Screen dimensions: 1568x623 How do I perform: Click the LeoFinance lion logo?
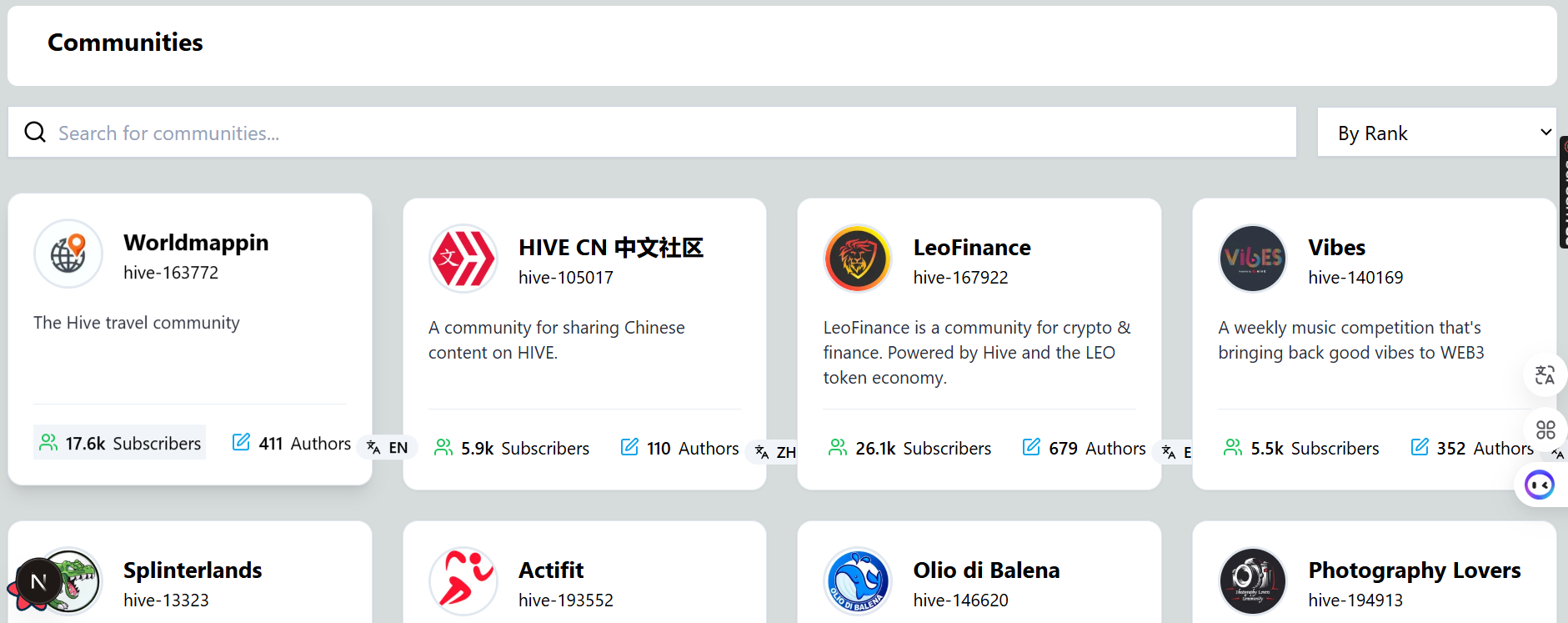click(858, 259)
